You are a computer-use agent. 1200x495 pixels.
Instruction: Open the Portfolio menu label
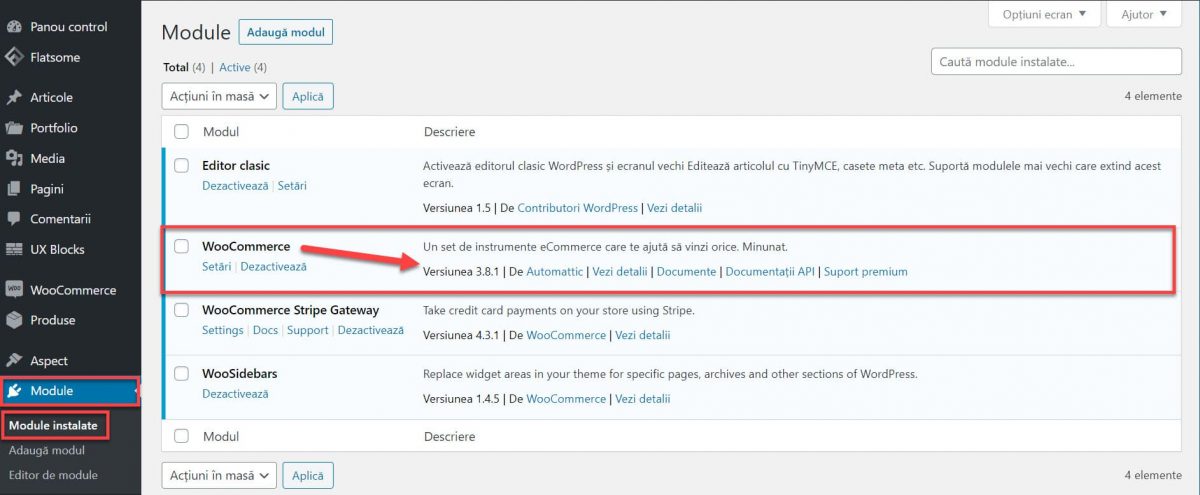[54, 128]
